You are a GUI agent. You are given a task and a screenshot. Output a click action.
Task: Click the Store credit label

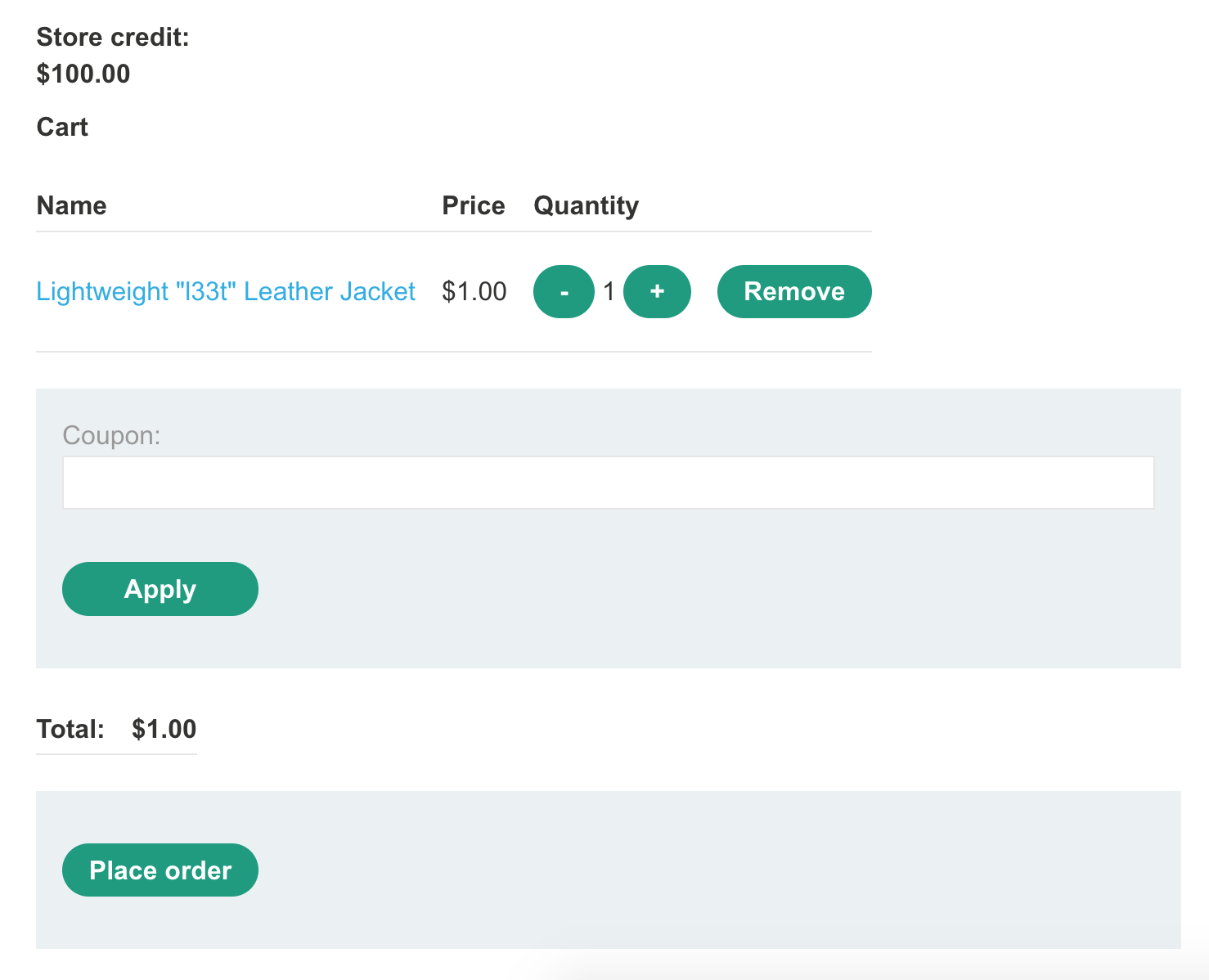point(113,38)
